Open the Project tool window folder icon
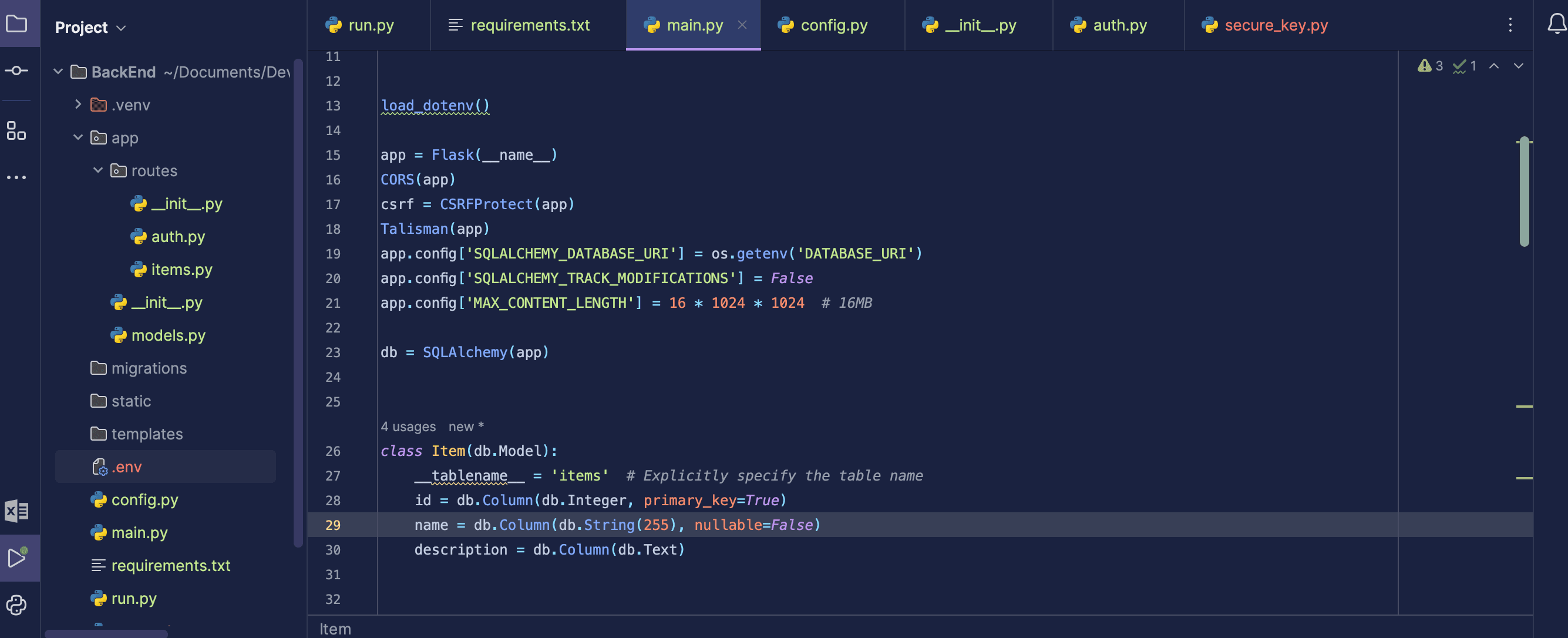Viewport: 1568px width, 638px height. coord(16,23)
